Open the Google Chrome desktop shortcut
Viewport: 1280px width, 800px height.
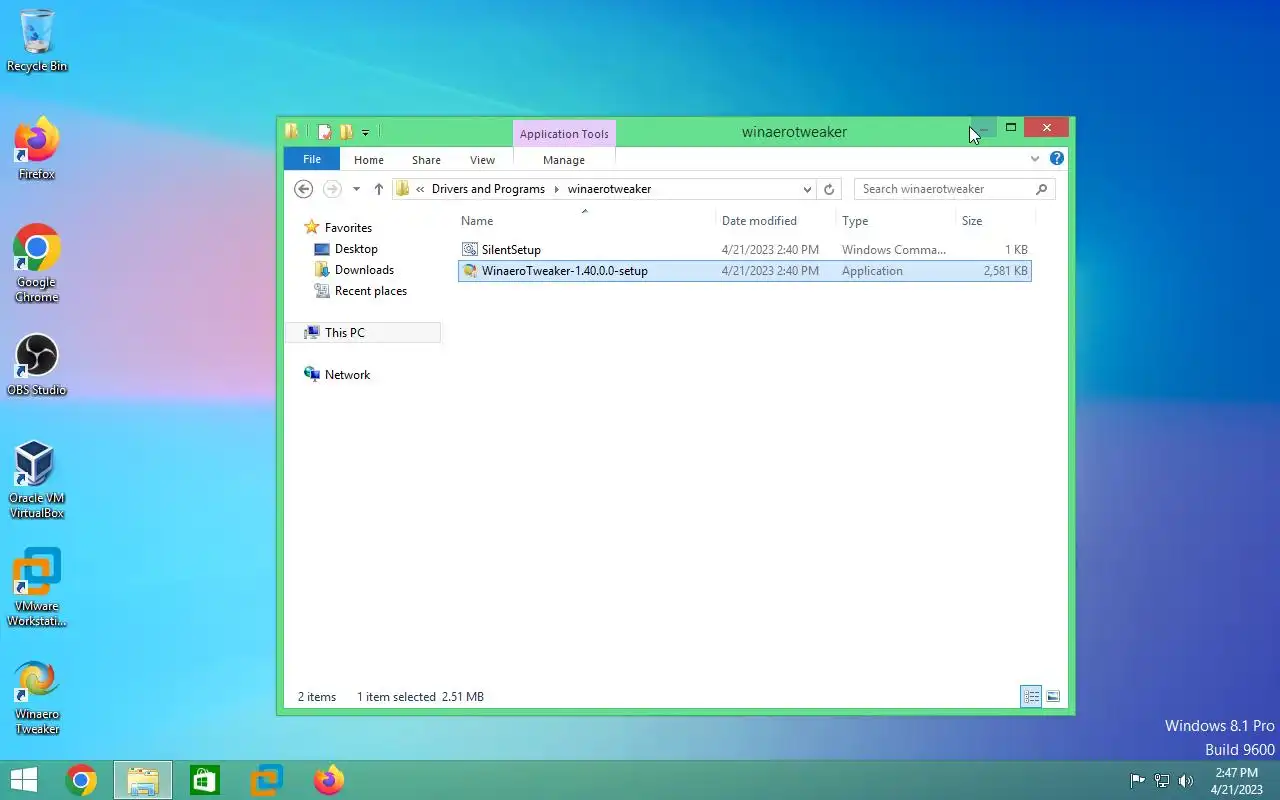pos(37,262)
